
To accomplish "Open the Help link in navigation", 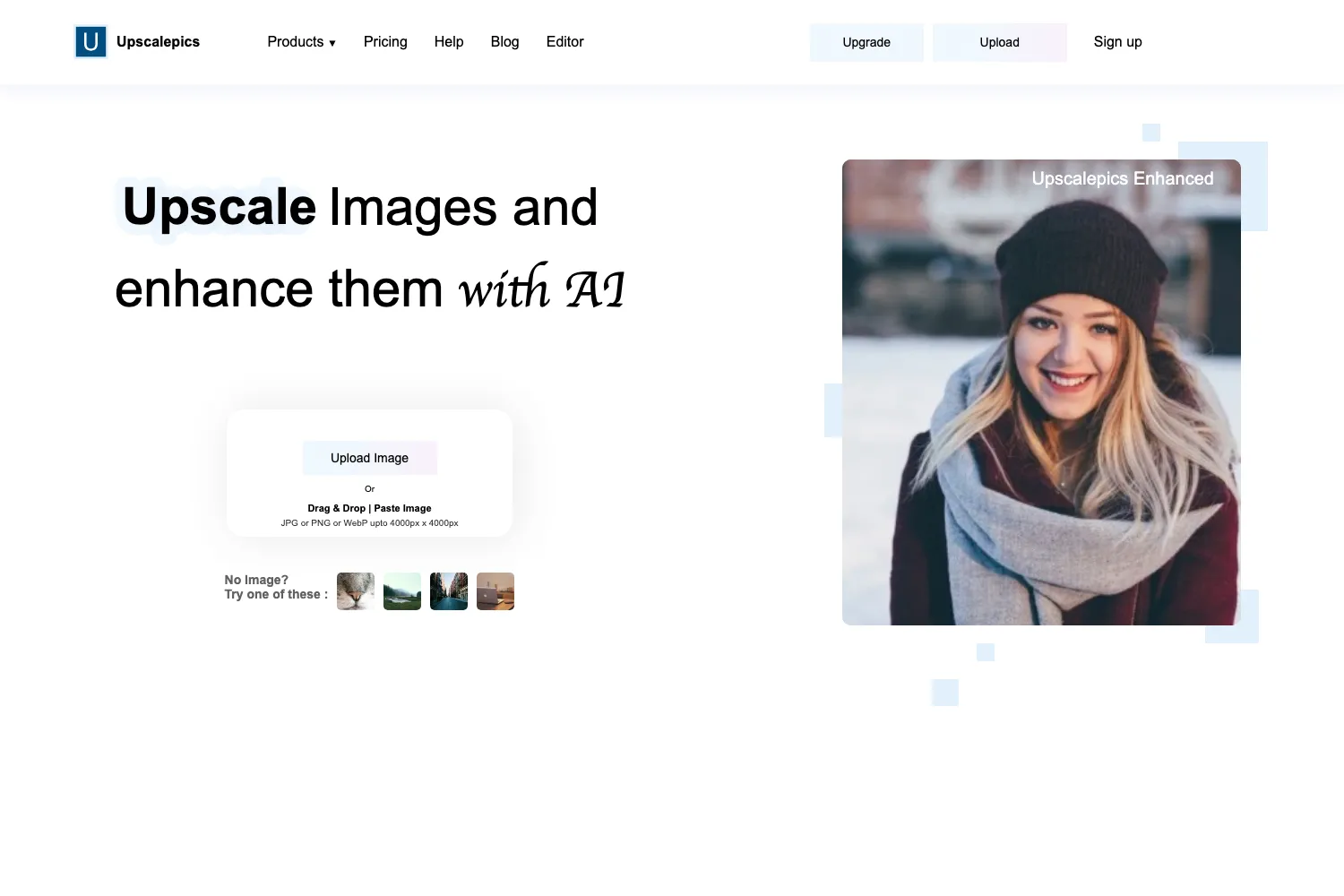I will (x=449, y=42).
